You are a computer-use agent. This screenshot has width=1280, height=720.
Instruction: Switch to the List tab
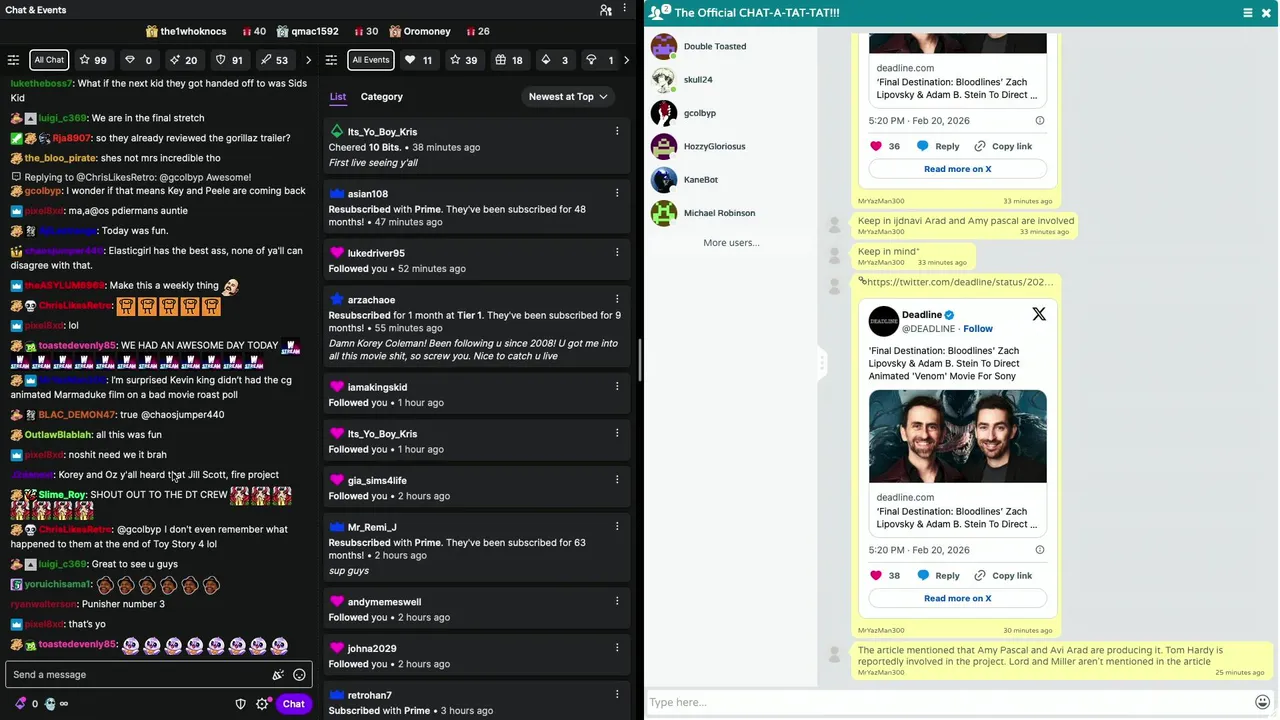(x=338, y=97)
